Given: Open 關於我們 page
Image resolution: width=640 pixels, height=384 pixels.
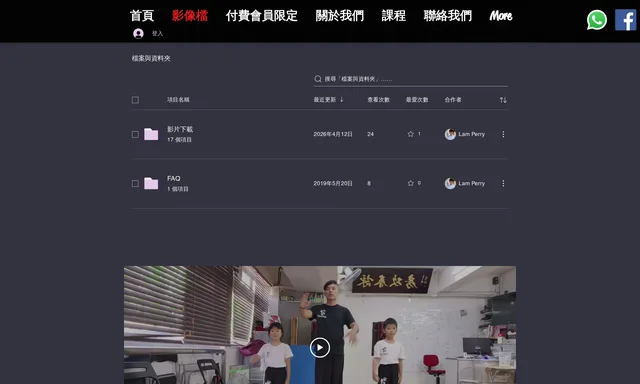Looking at the screenshot, I should click(x=340, y=16).
